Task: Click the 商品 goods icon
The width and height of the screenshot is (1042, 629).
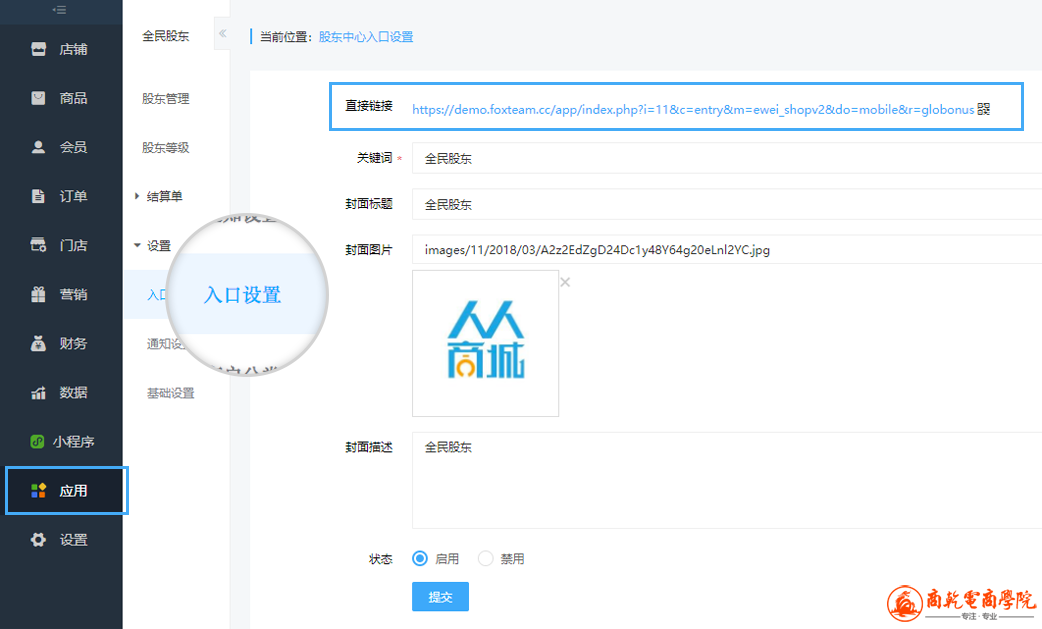Action: click(x=39, y=98)
